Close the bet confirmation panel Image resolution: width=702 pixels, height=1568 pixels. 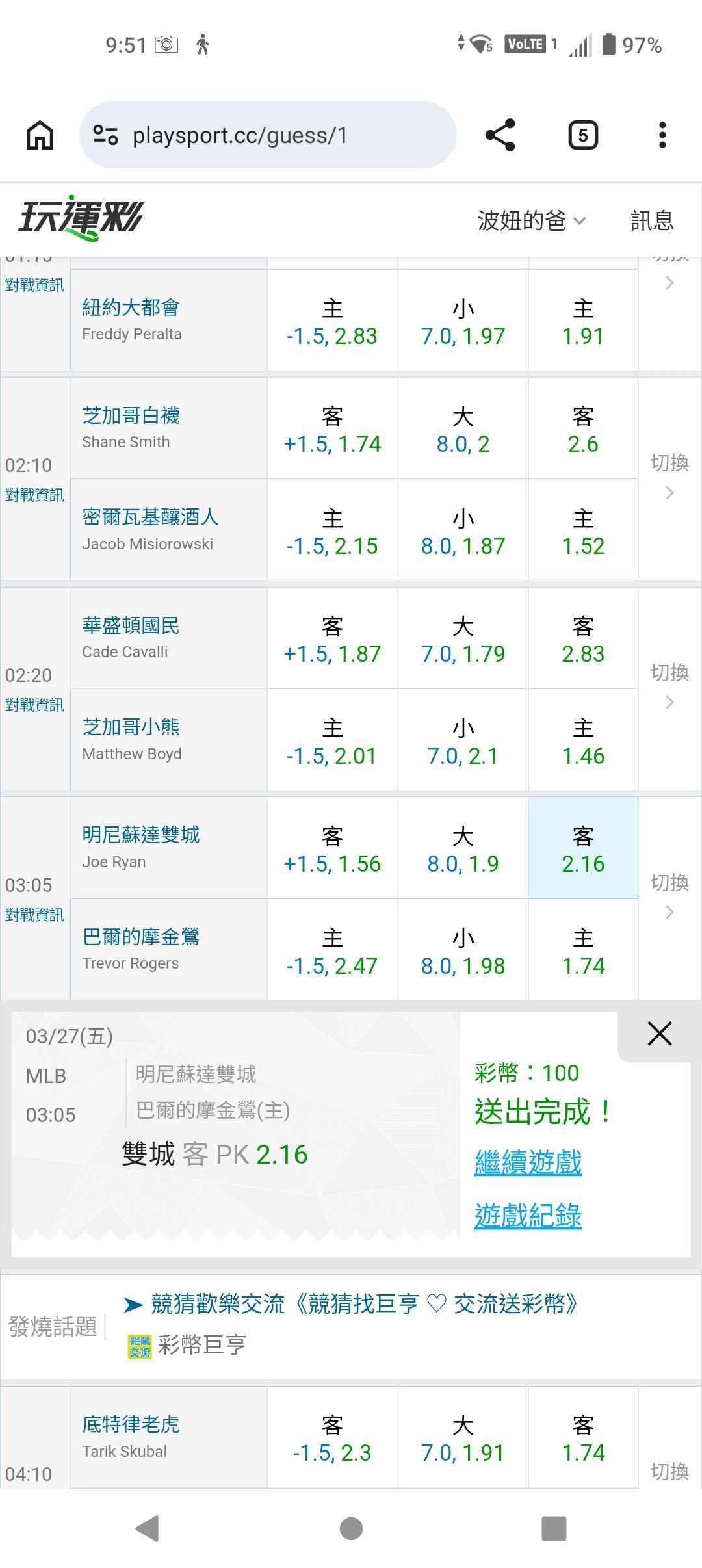click(x=659, y=1033)
